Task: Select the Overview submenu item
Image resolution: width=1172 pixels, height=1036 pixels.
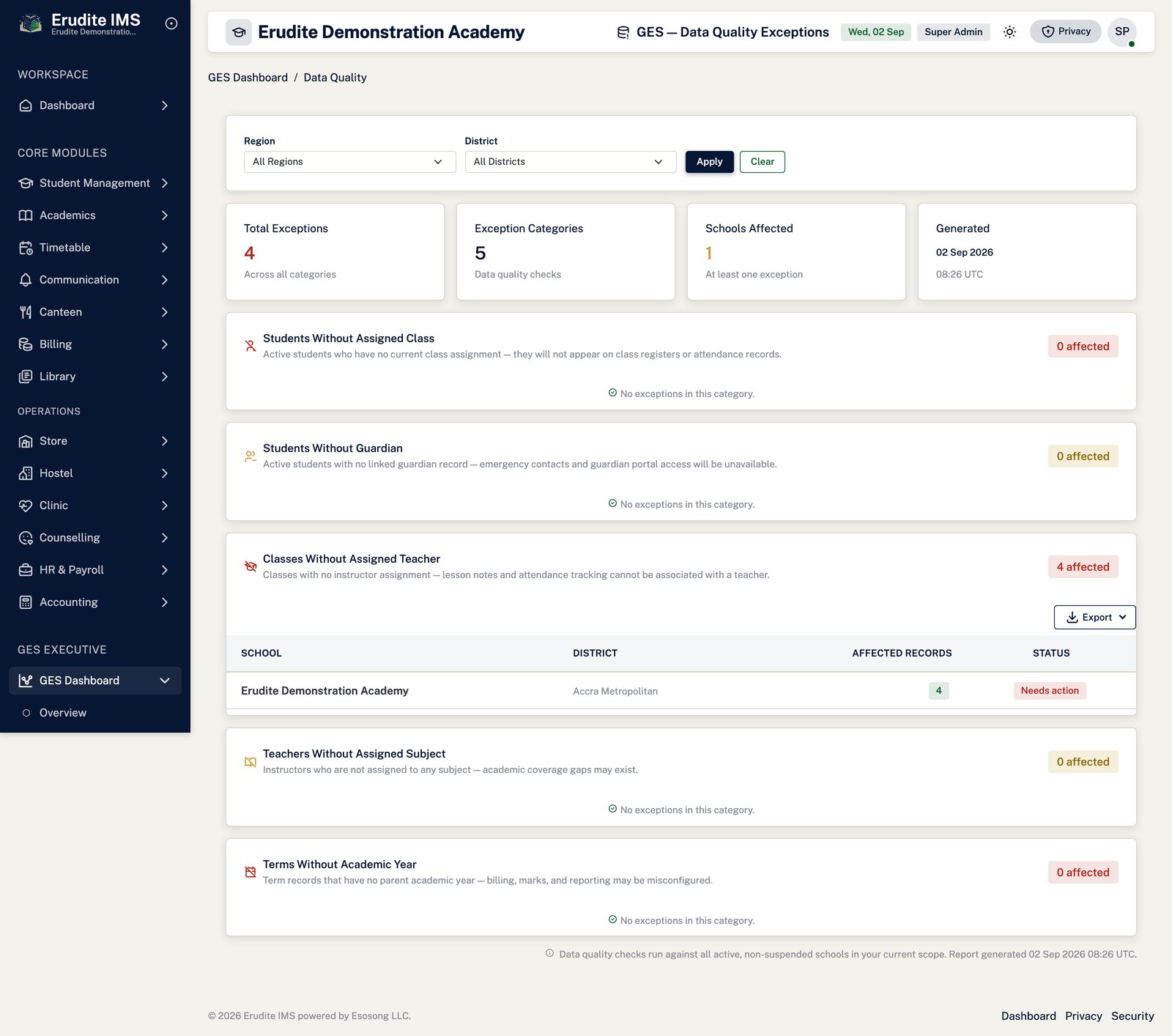Action: pos(95,713)
